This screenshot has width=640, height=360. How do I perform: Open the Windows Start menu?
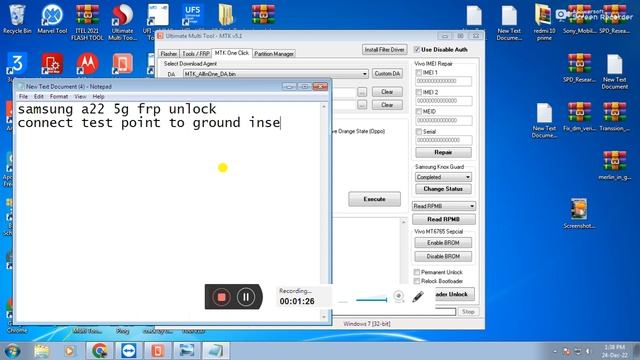click(x=13, y=351)
